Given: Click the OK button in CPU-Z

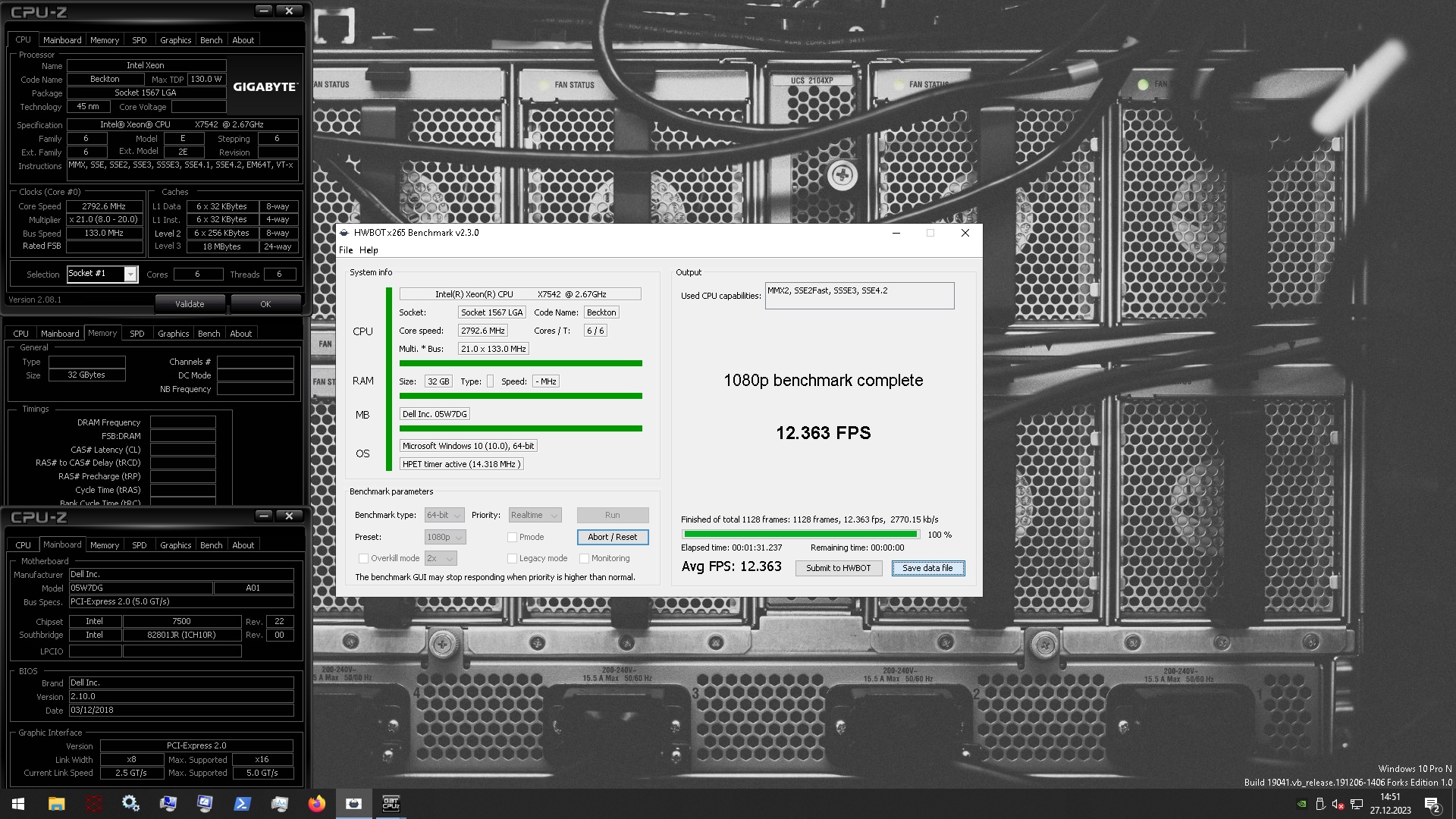Looking at the screenshot, I should (x=265, y=304).
